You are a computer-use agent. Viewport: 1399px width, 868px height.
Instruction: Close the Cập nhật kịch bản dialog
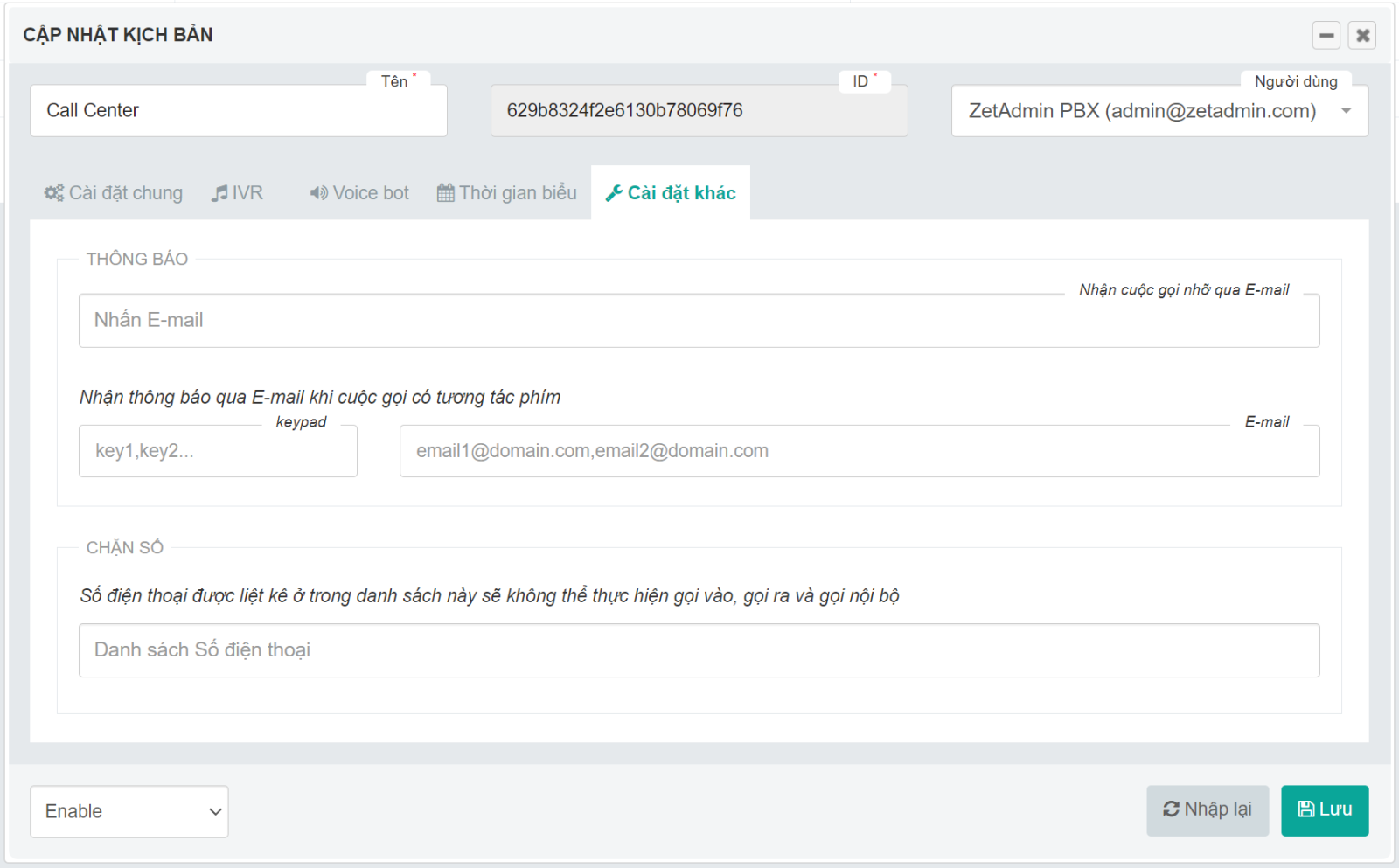pyautogui.click(x=1362, y=36)
